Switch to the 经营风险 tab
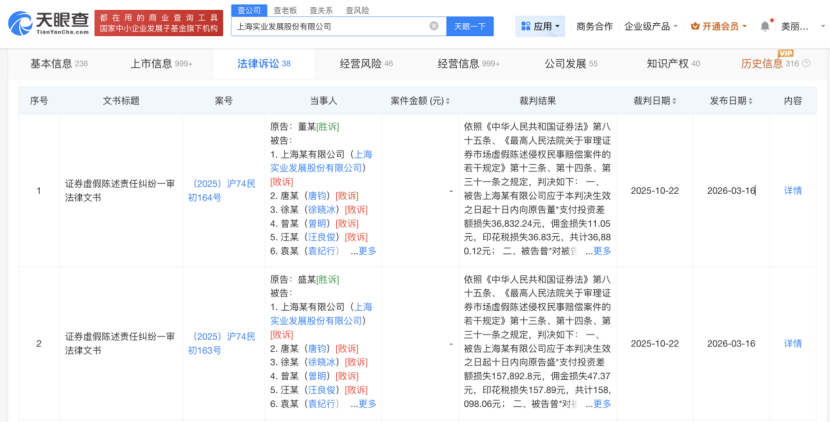This screenshot has width=830, height=422. 366,64
